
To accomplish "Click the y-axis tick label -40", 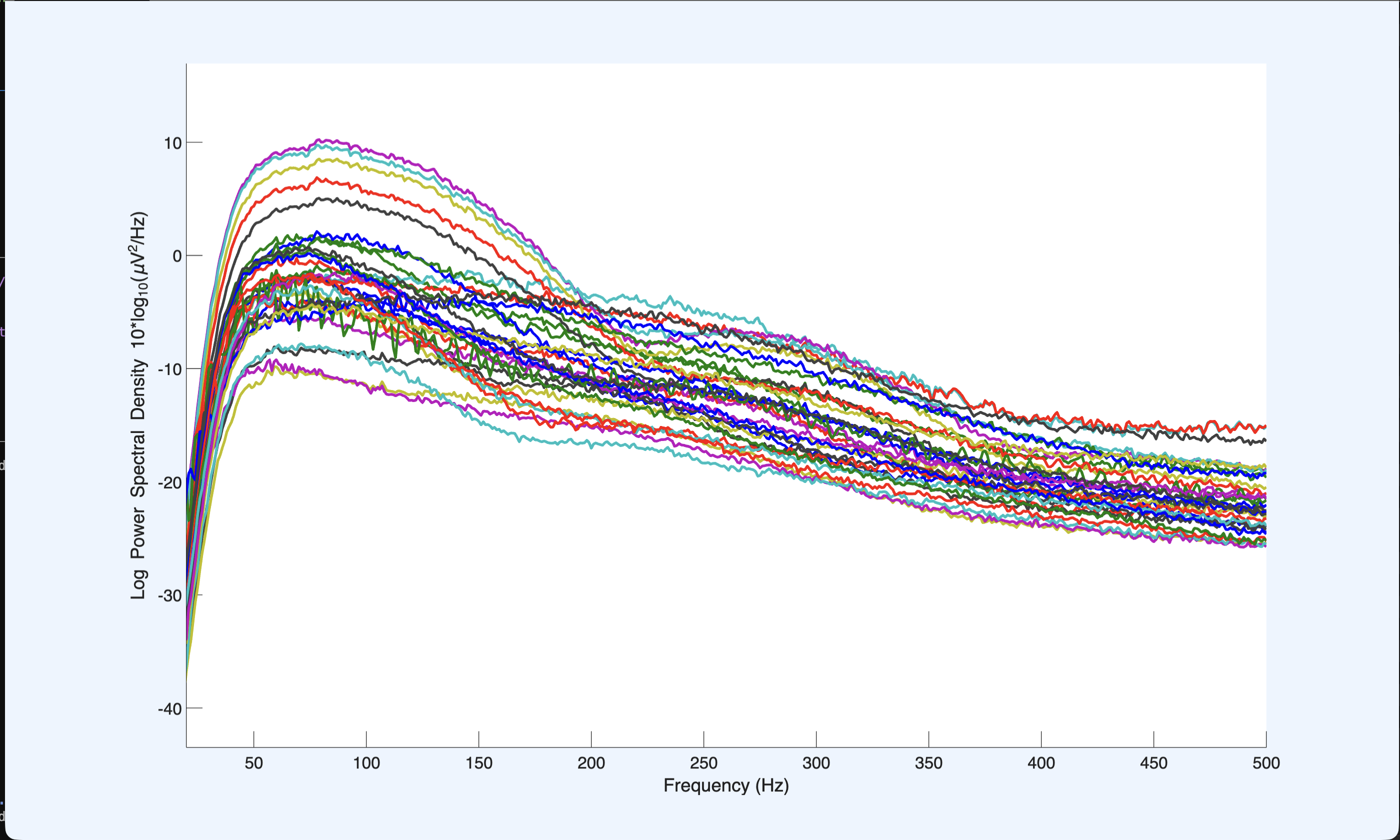I will [170, 708].
